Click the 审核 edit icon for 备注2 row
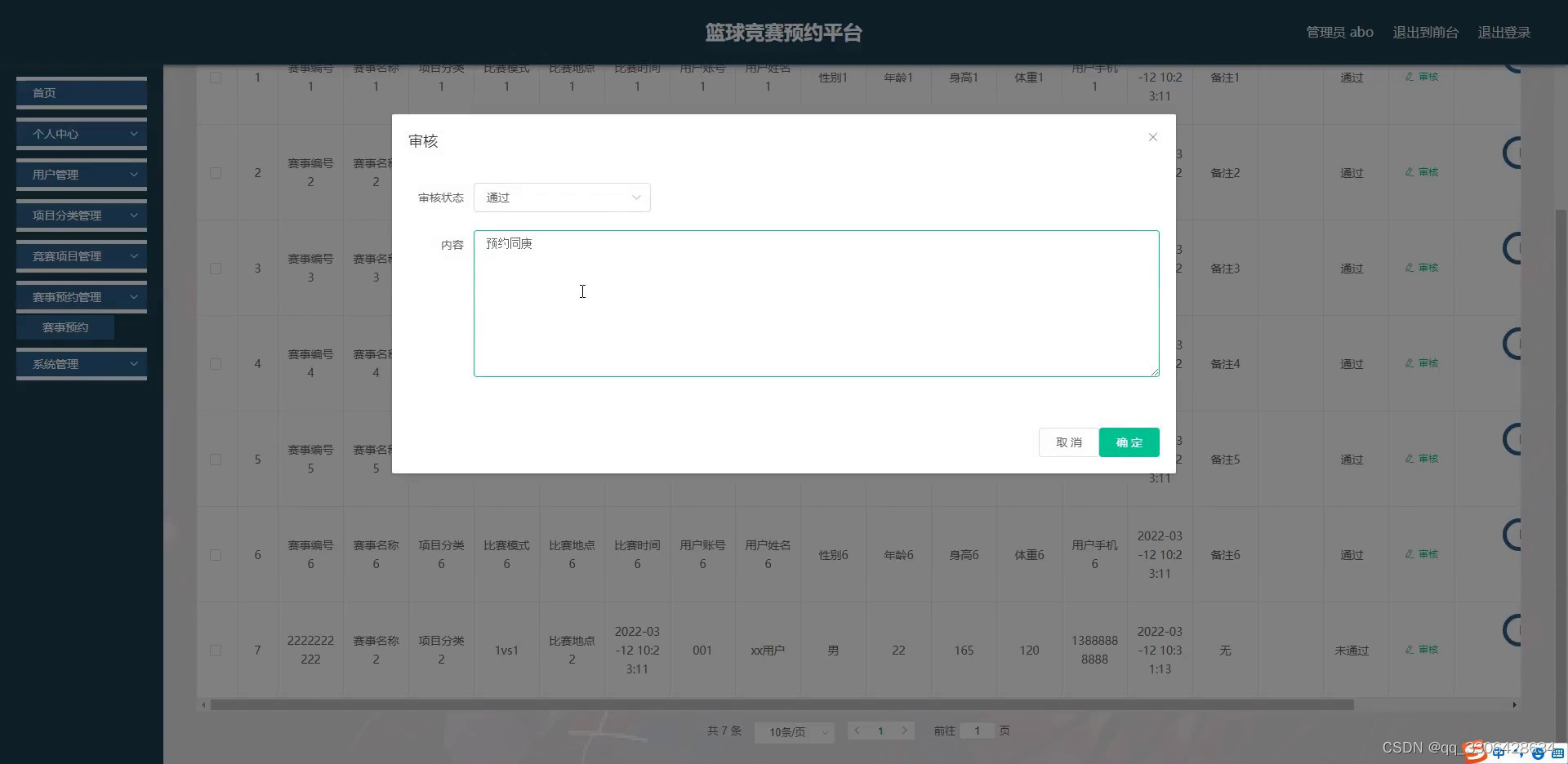 tap(1421, 172)
